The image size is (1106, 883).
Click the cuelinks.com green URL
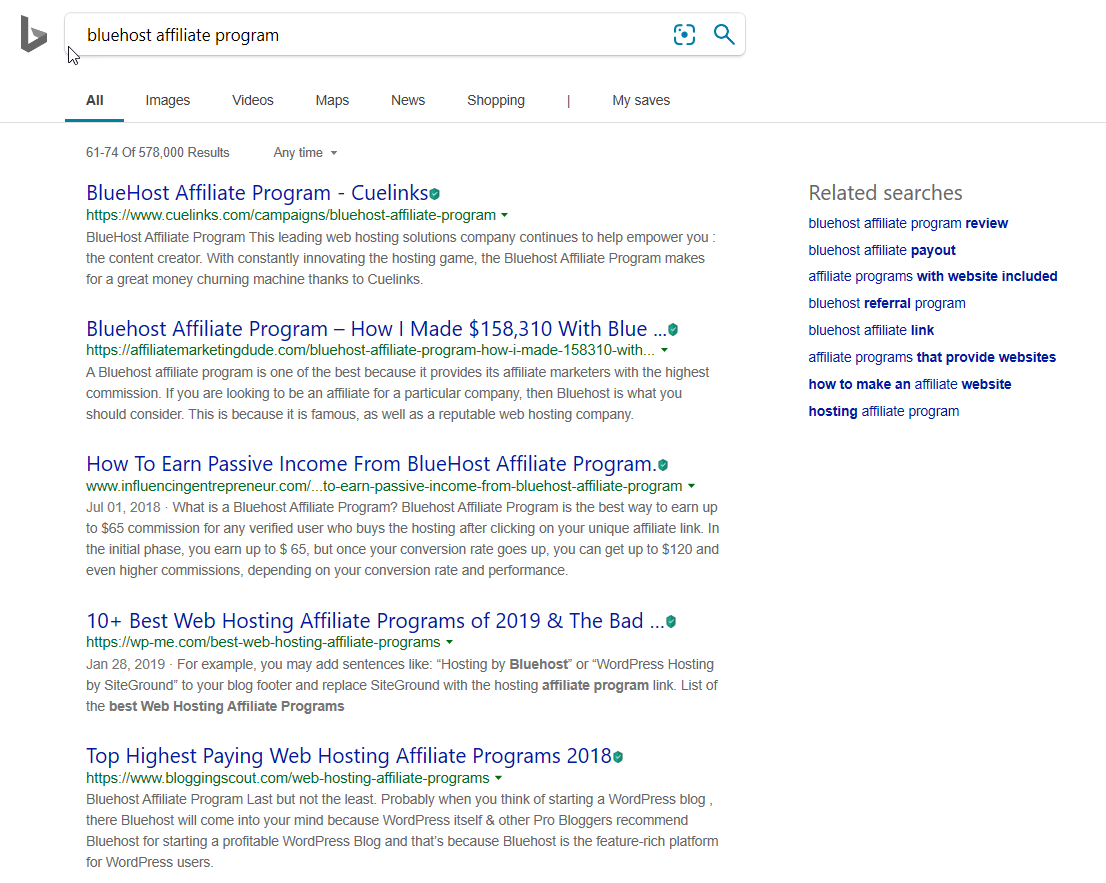click(291, 215)
